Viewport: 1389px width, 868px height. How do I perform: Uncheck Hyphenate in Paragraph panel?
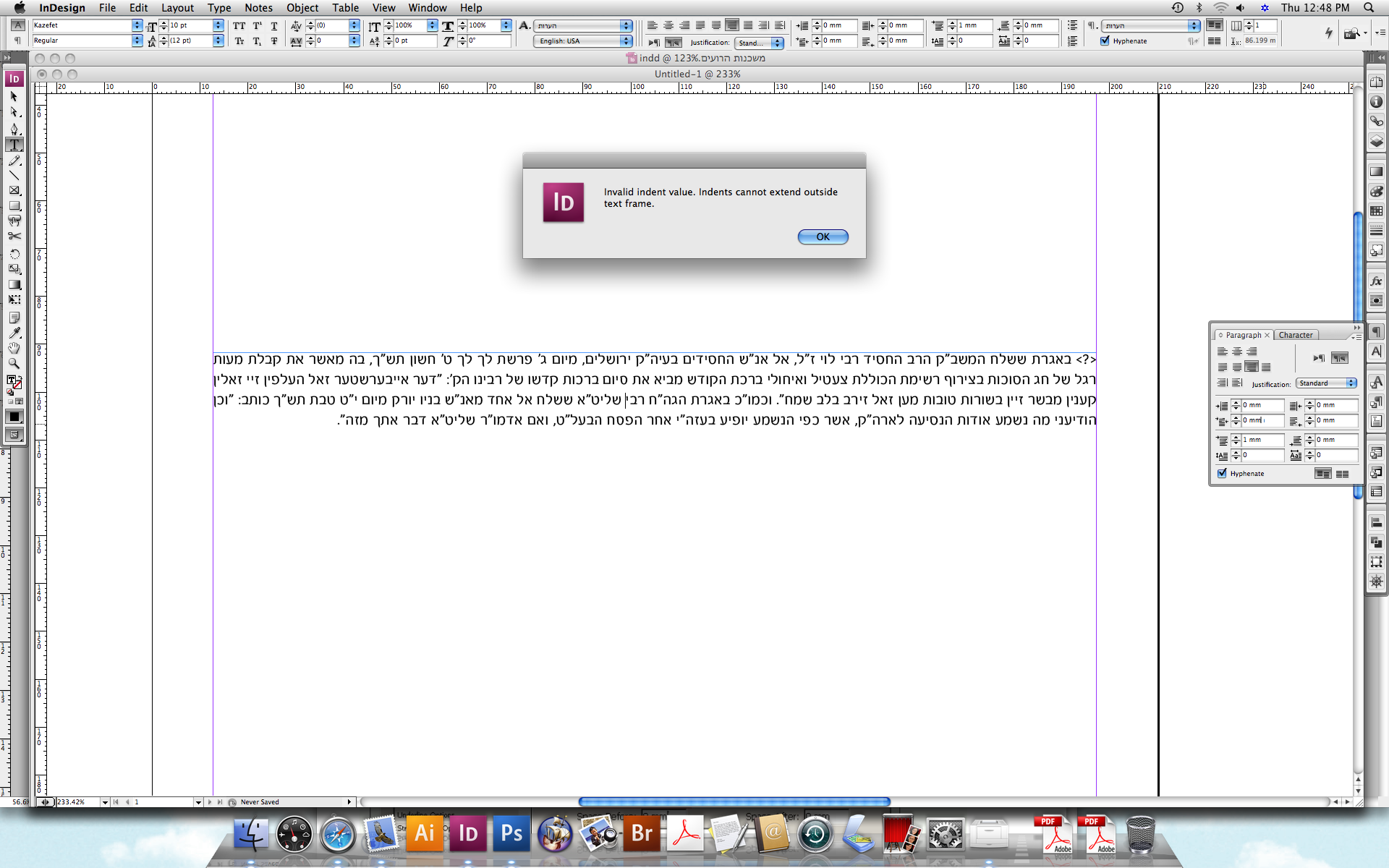pyautogui.click(x=1223, y=473)
